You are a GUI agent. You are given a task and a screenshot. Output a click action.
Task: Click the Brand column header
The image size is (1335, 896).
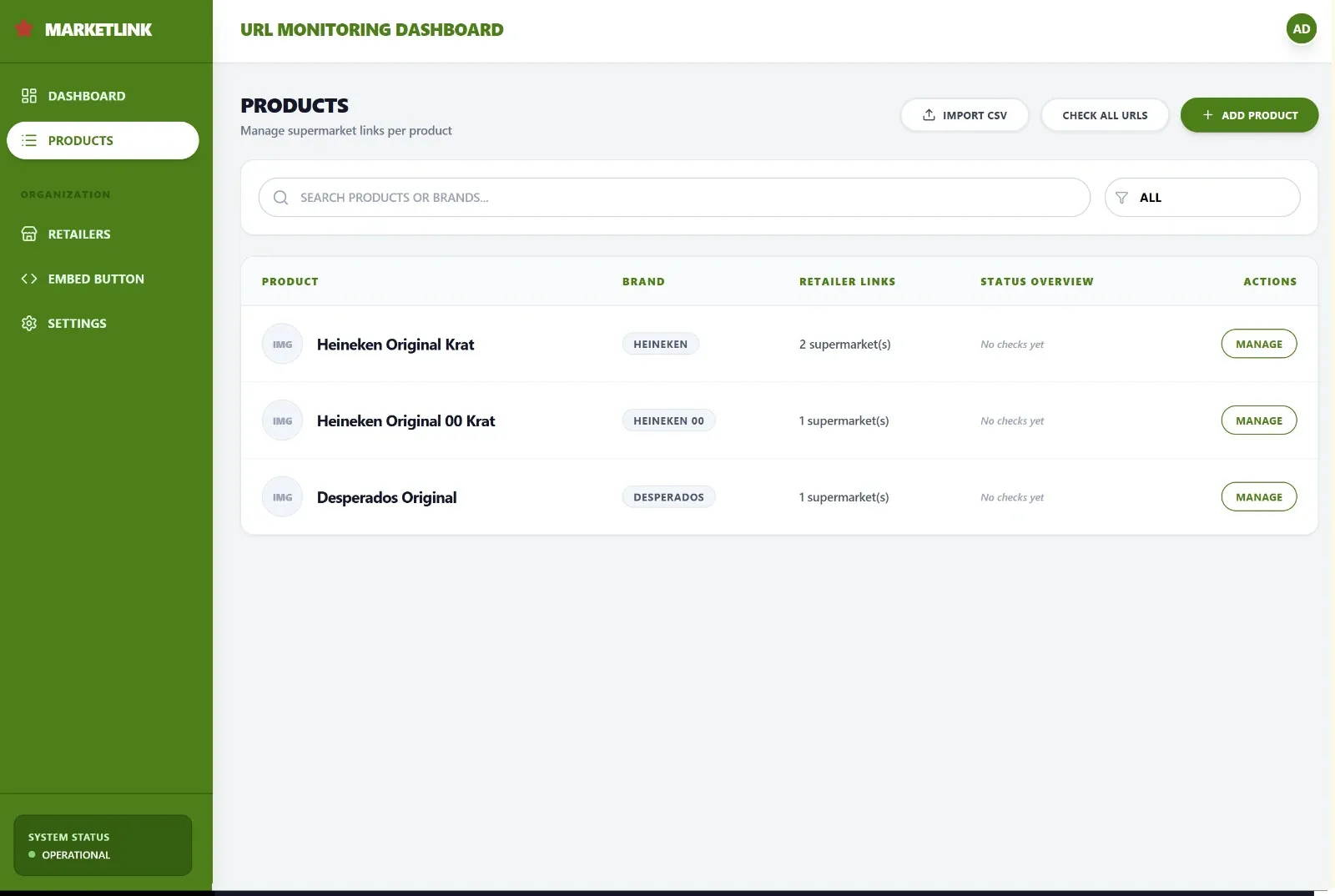tap(644, 282)
